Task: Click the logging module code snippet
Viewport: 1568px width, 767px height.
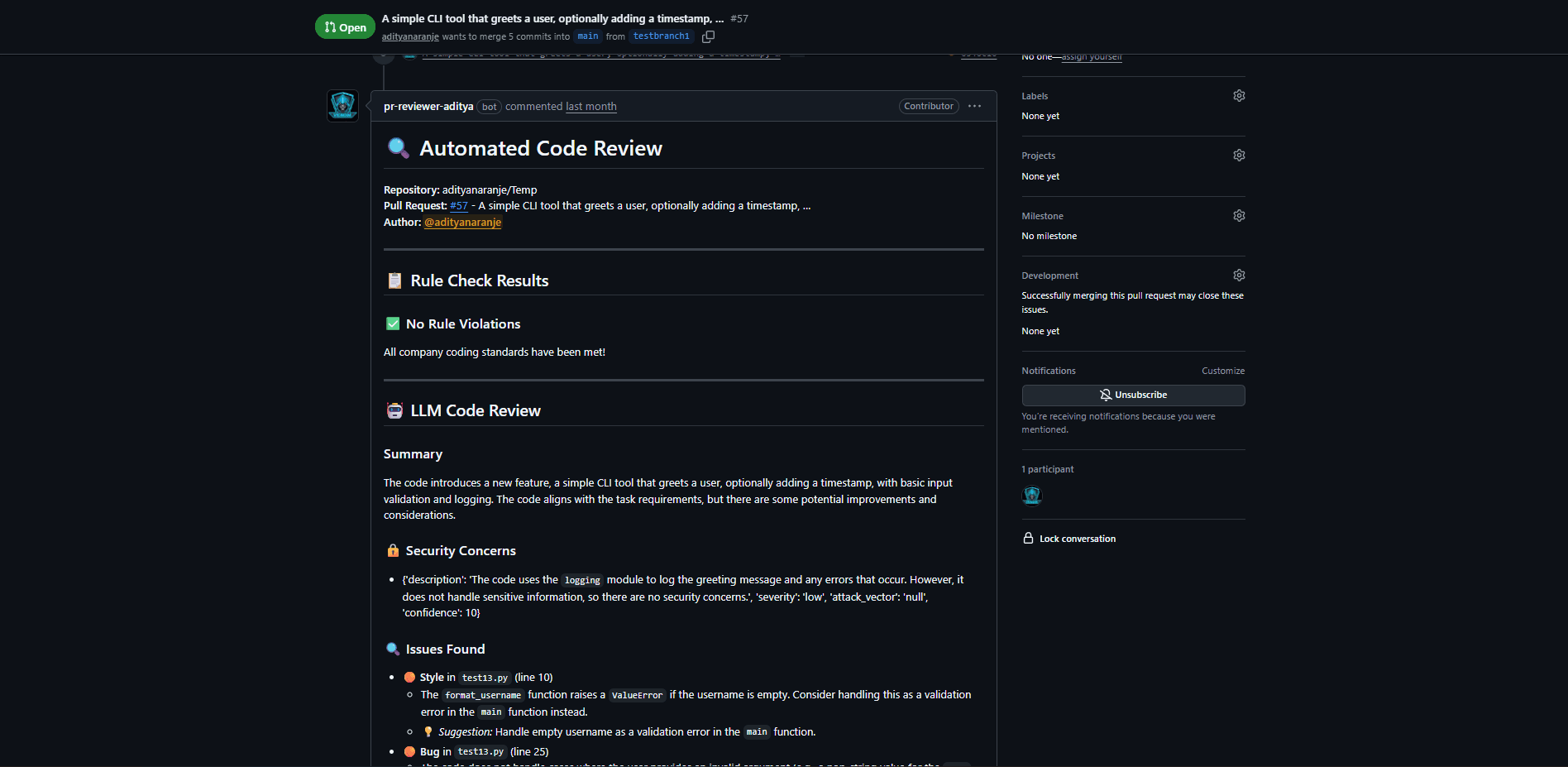Action: coord(582,580)
